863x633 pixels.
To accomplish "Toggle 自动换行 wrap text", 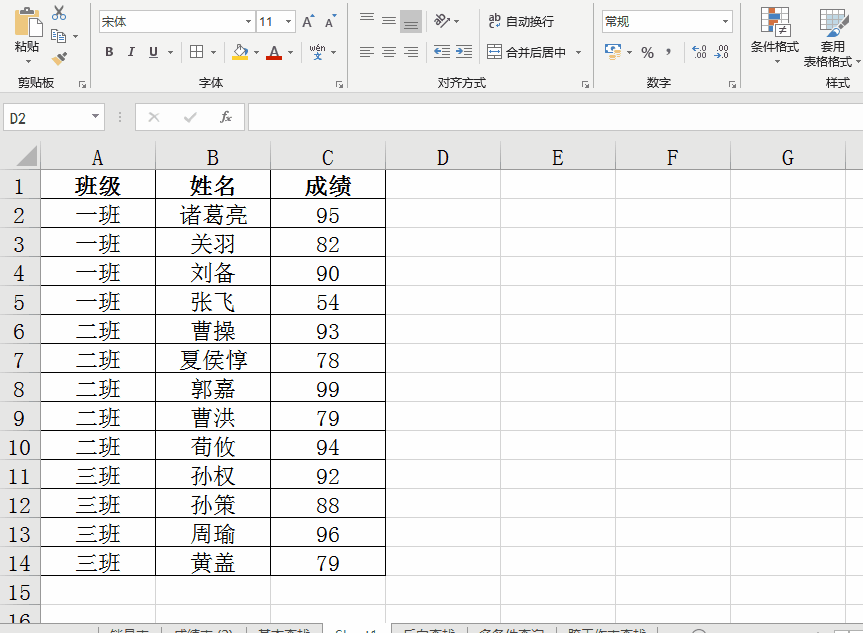I will coord(521,21).
